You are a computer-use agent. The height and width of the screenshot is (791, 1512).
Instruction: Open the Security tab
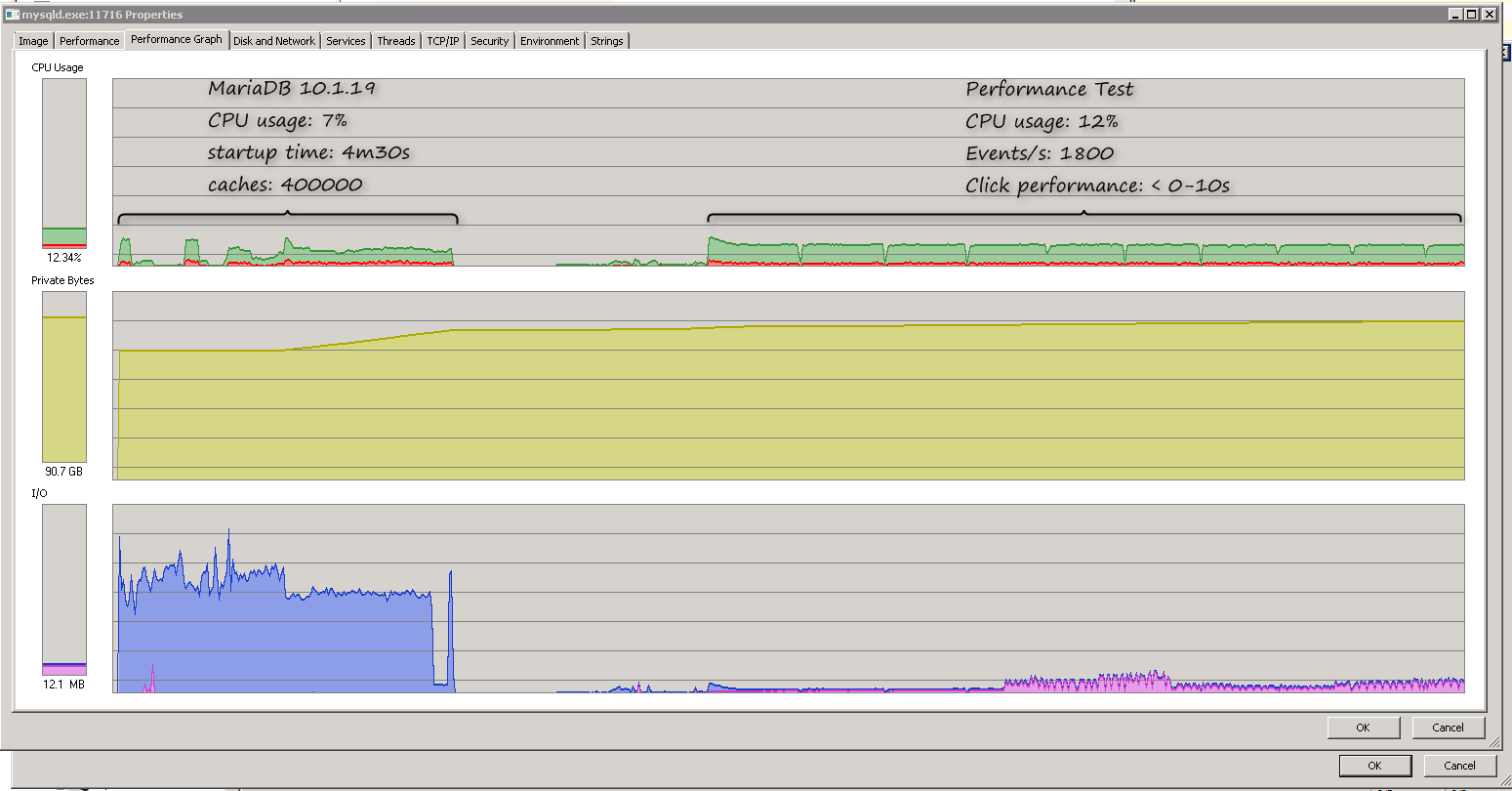[489, 41]
